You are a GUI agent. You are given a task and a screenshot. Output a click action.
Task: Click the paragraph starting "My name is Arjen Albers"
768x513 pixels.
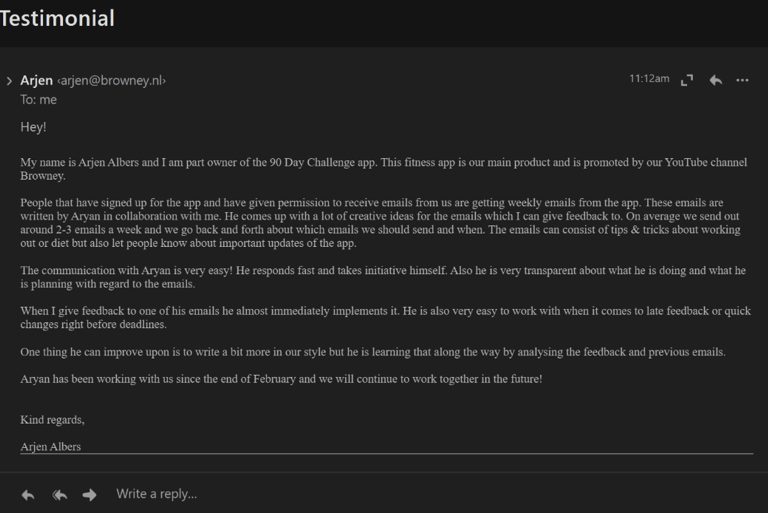pyautogui.click(x=384, y=169)
